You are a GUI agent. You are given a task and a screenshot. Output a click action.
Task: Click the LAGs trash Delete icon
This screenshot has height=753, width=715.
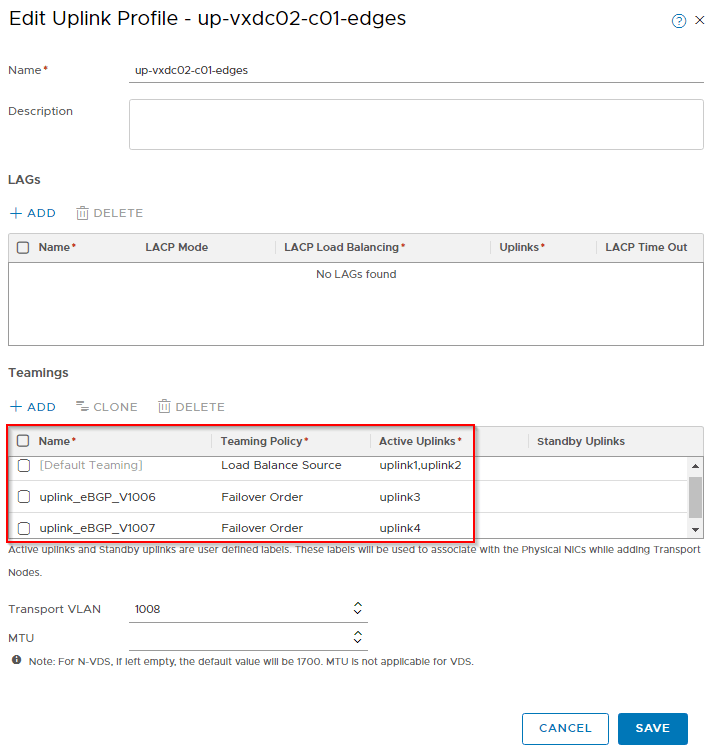pos(82,213)
